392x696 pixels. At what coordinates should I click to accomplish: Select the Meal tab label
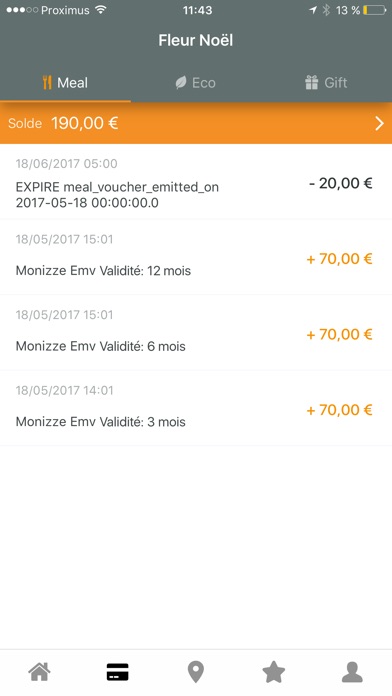pos(72,83)
